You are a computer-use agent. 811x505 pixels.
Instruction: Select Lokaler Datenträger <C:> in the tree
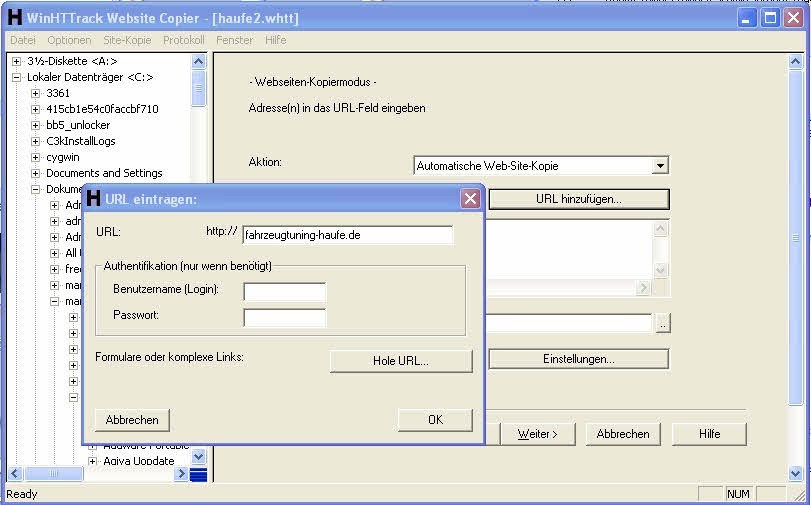click(x=90, y=77)
